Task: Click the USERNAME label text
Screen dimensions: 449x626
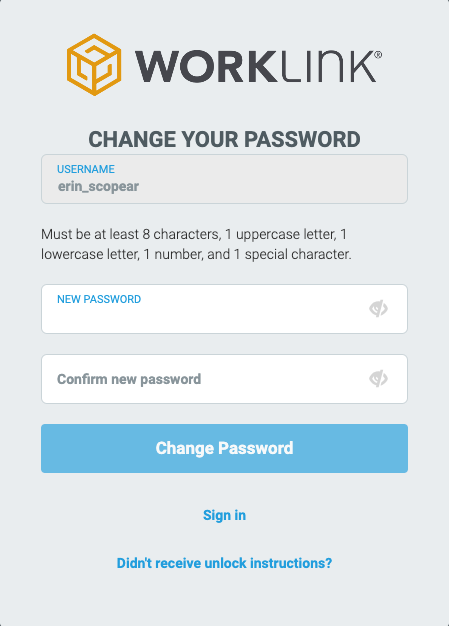Action: [x=86, y=169]
